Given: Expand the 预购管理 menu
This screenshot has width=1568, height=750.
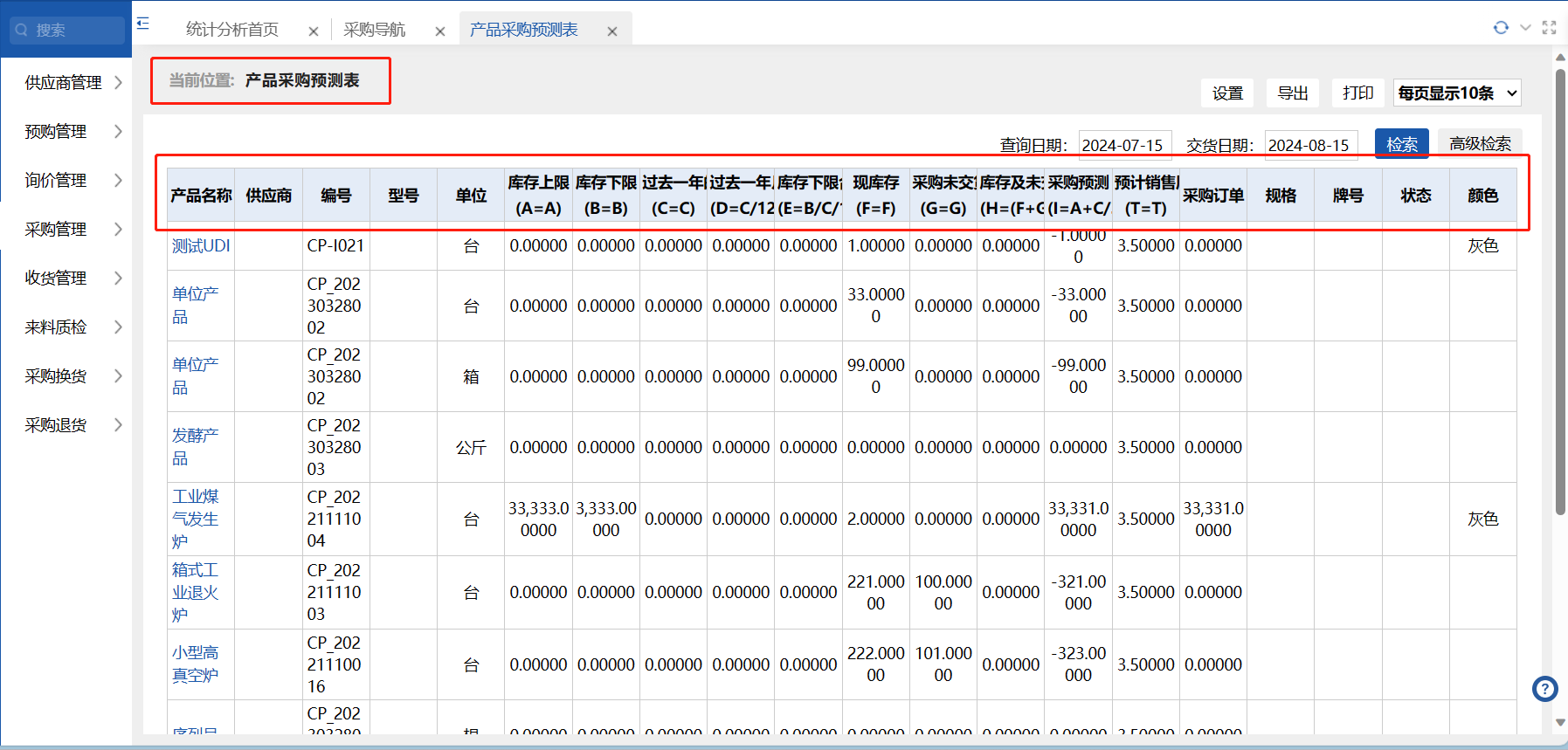Looking at the screenshot, I should pos(66,132).
